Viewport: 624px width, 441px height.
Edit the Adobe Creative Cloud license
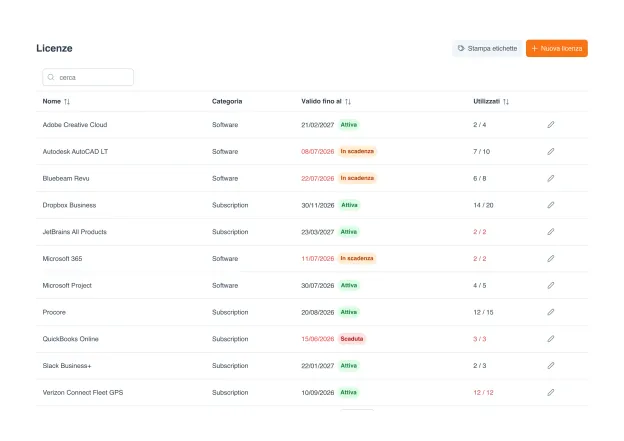[x=550, y=125]
